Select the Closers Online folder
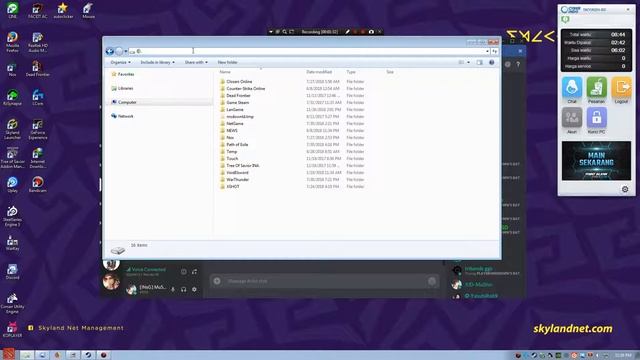Screen dimensions: 640x360 [x=239, y=82]
